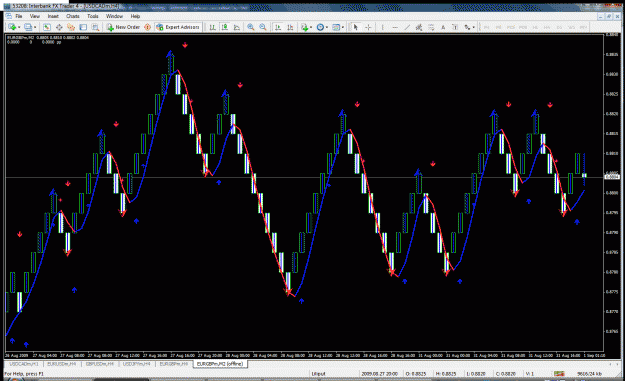Select the Crosshair tool
Viewport: 625px width, 381px height.
pos(368,27)
